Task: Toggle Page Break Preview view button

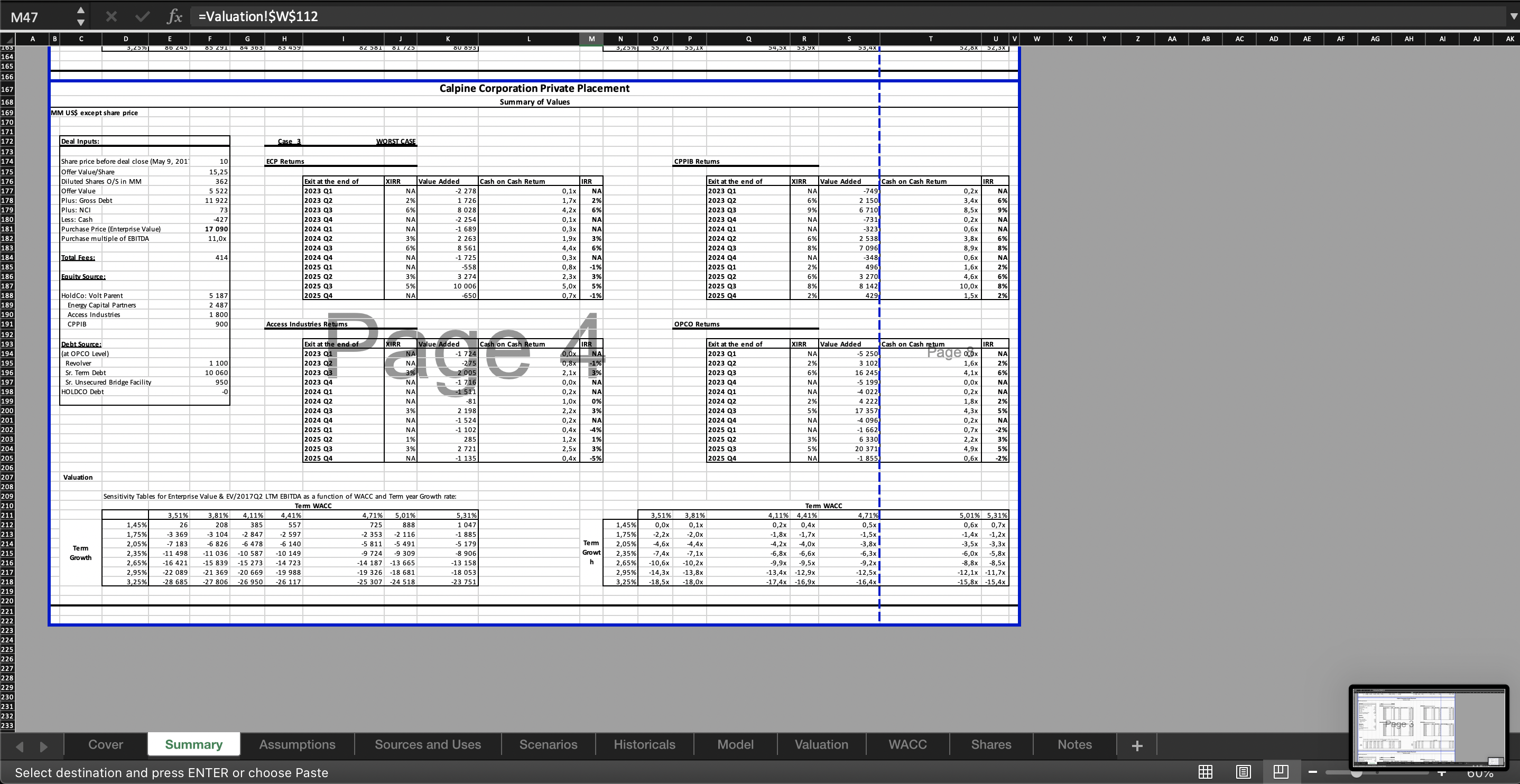Action: click(1281, 772)
